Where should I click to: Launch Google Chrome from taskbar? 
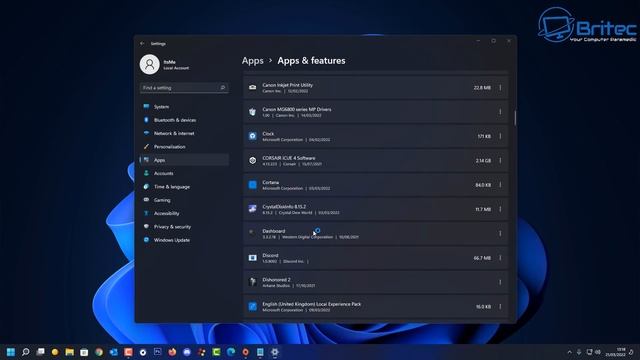tap(99, 352)
